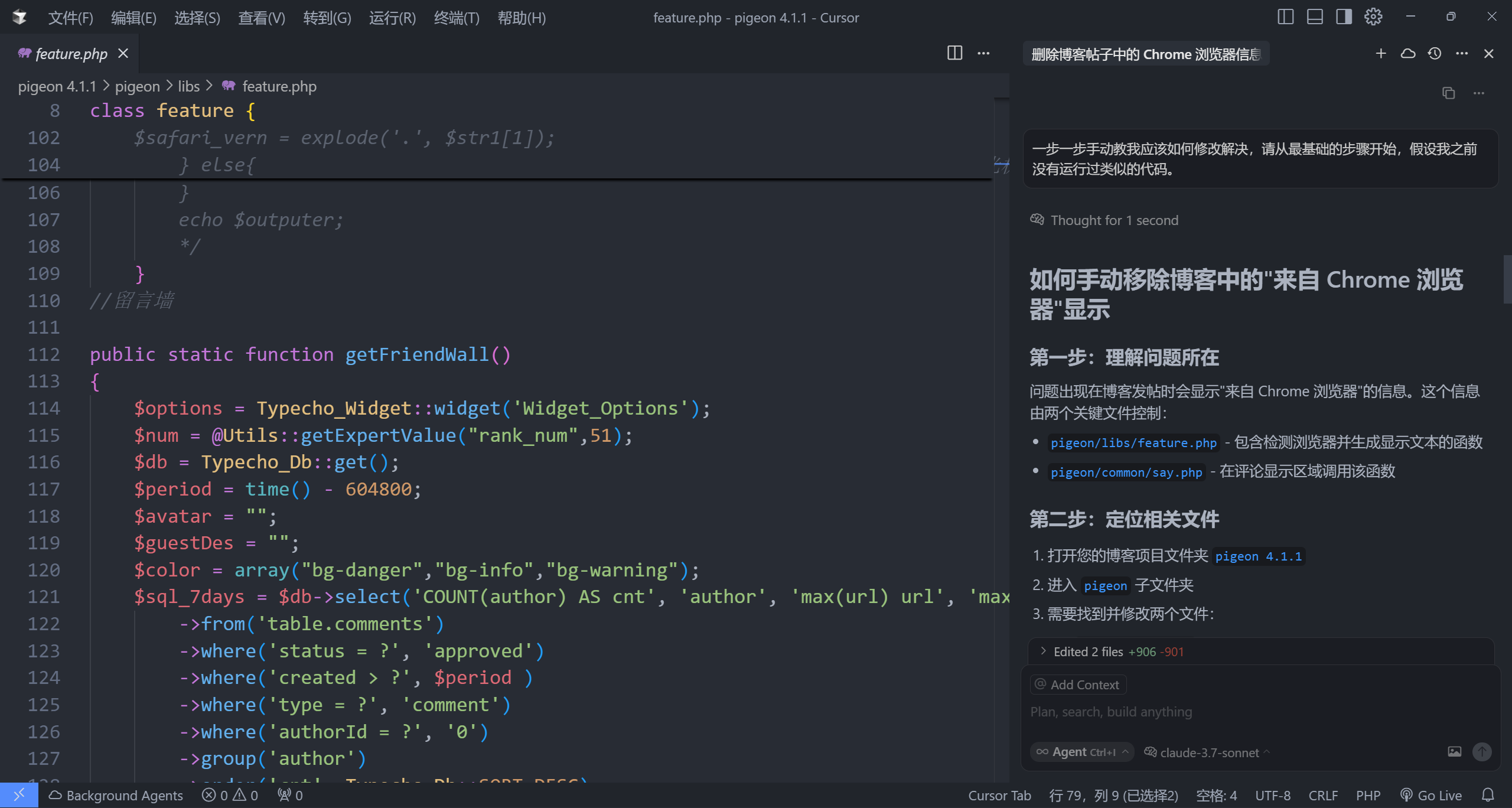Open the 查看(V) menu
The width and height of the screenshot is (1512, 808).
pyautogui.click(x=262, y=18)
